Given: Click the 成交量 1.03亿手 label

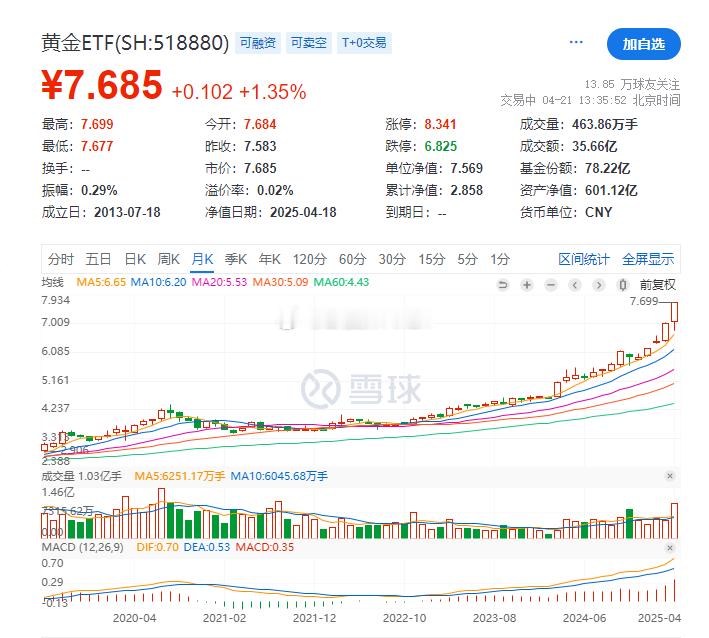Looking at the screenshot, I should (x=81, y=476).
